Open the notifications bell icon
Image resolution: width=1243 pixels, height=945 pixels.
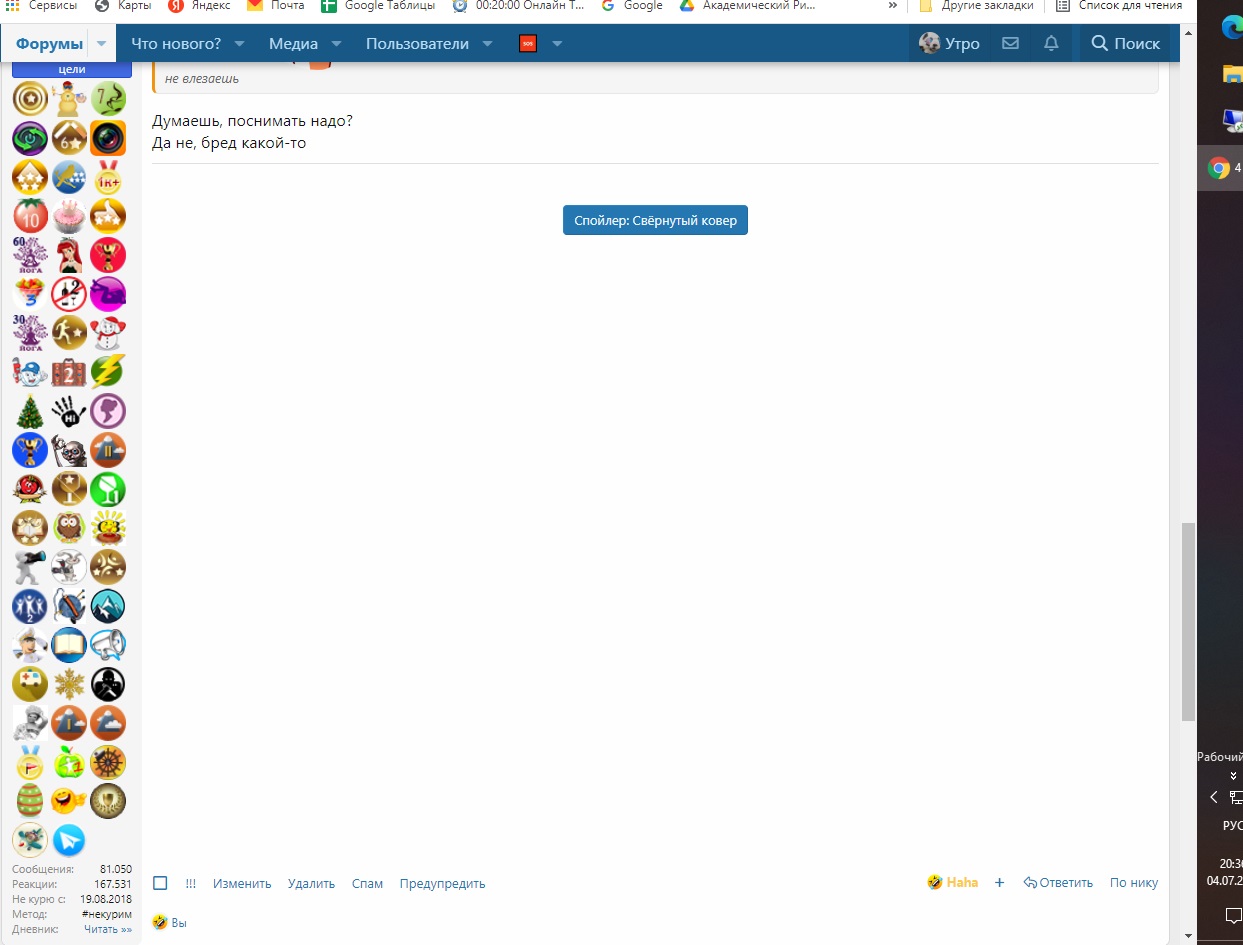(x=1051, y=44)
